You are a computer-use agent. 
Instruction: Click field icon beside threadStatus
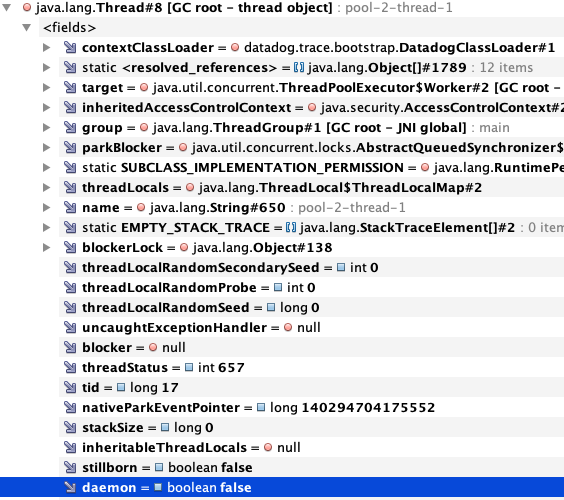(70, 368)
